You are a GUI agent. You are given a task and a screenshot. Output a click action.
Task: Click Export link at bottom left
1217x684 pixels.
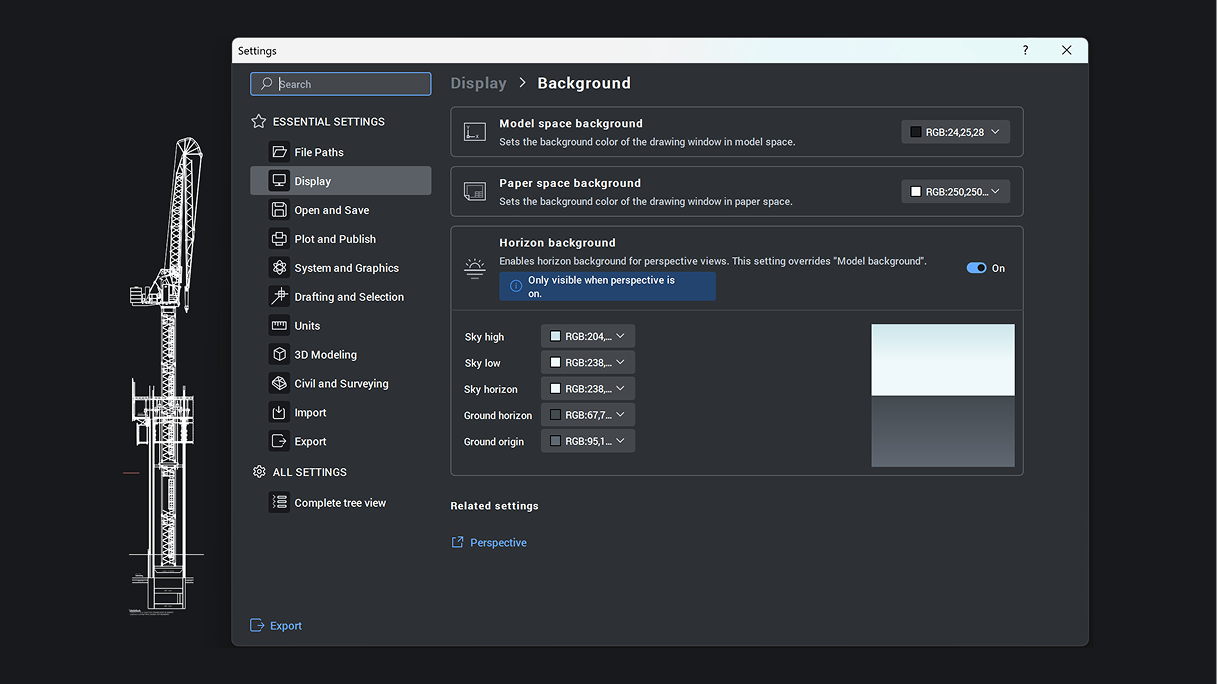click(x=286, y=626)
